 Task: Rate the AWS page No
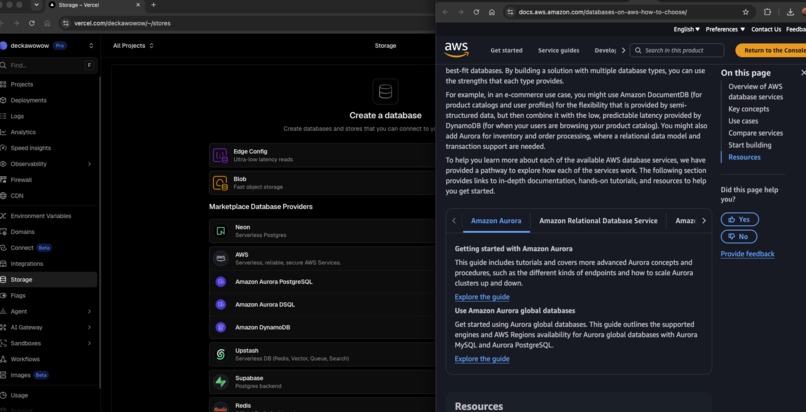[739, 237]
